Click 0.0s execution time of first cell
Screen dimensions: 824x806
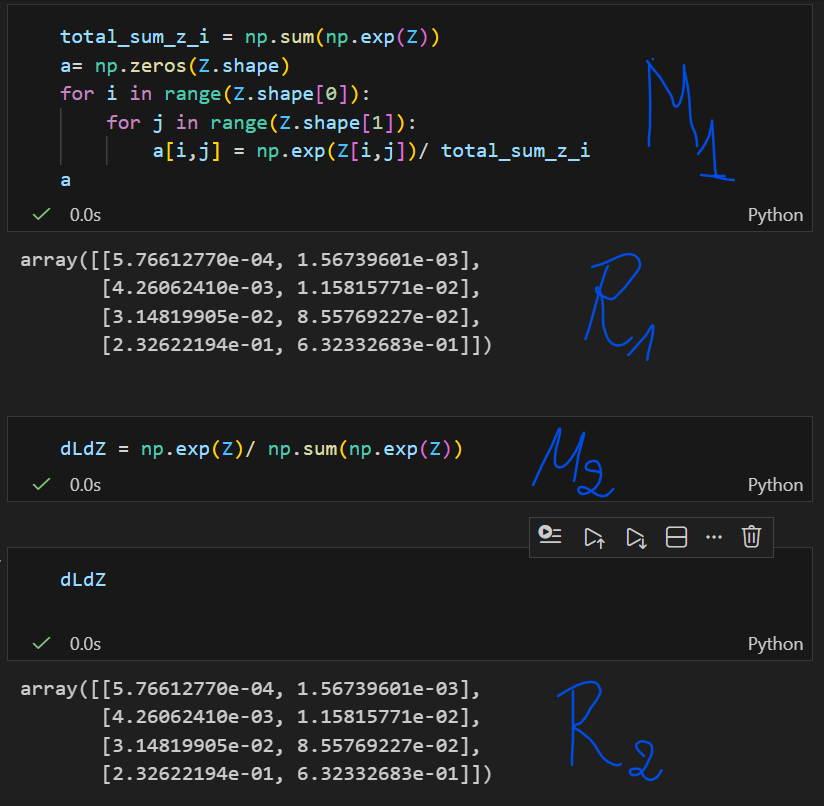[85, 215]
